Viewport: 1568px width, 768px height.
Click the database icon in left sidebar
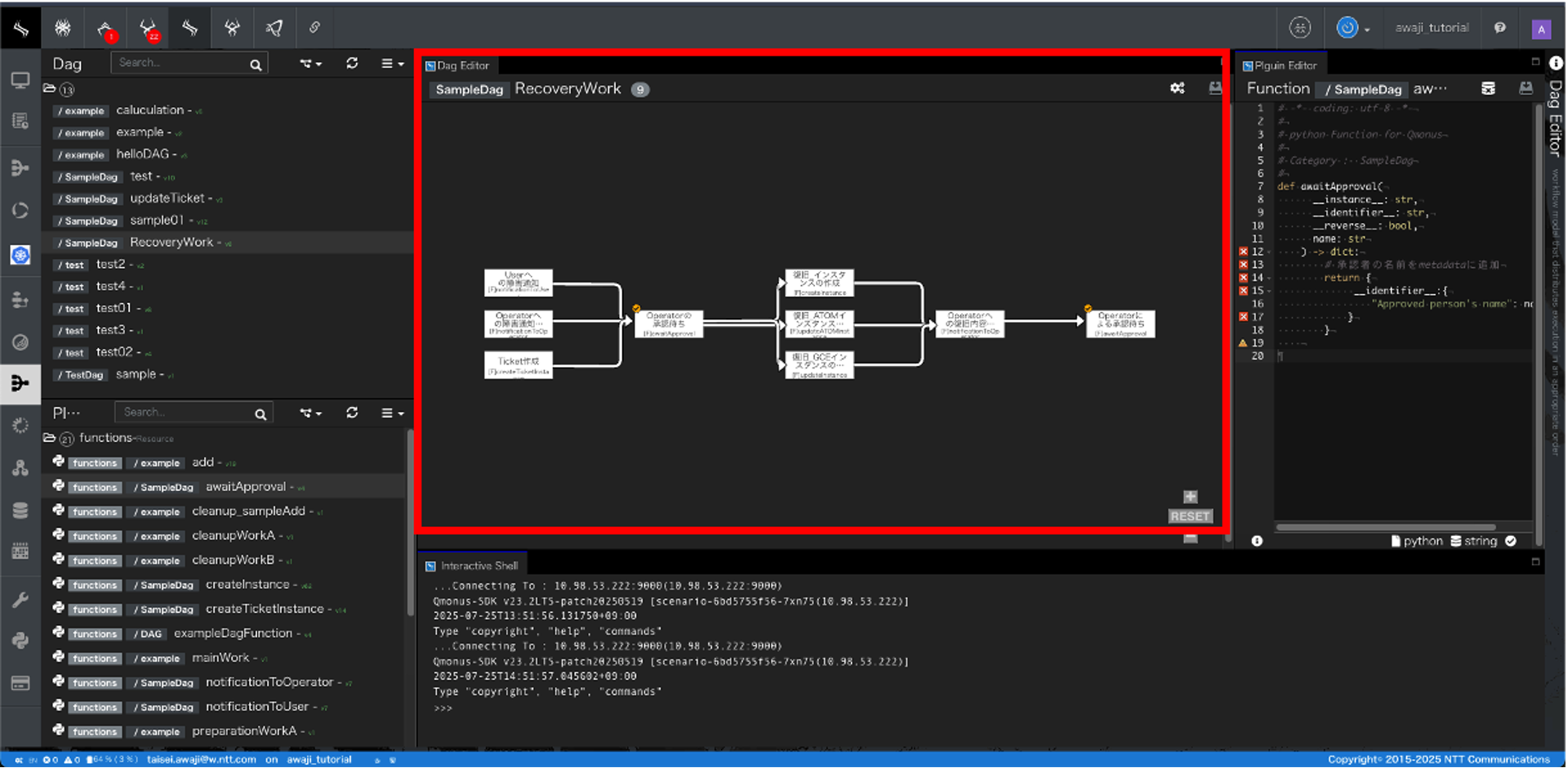tap(20, 511)
